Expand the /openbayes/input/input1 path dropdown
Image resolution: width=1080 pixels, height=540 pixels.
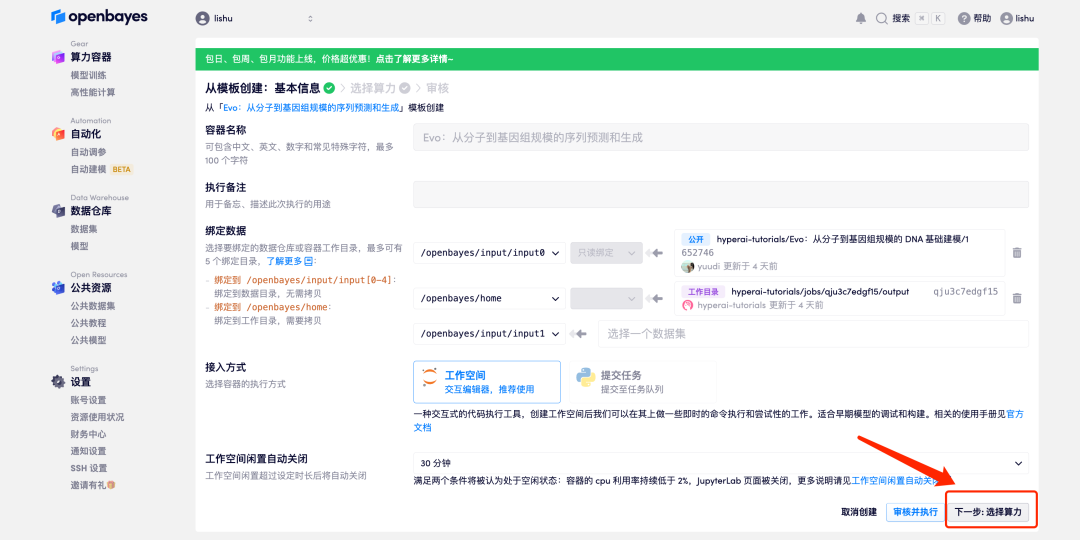click(489, 334)
